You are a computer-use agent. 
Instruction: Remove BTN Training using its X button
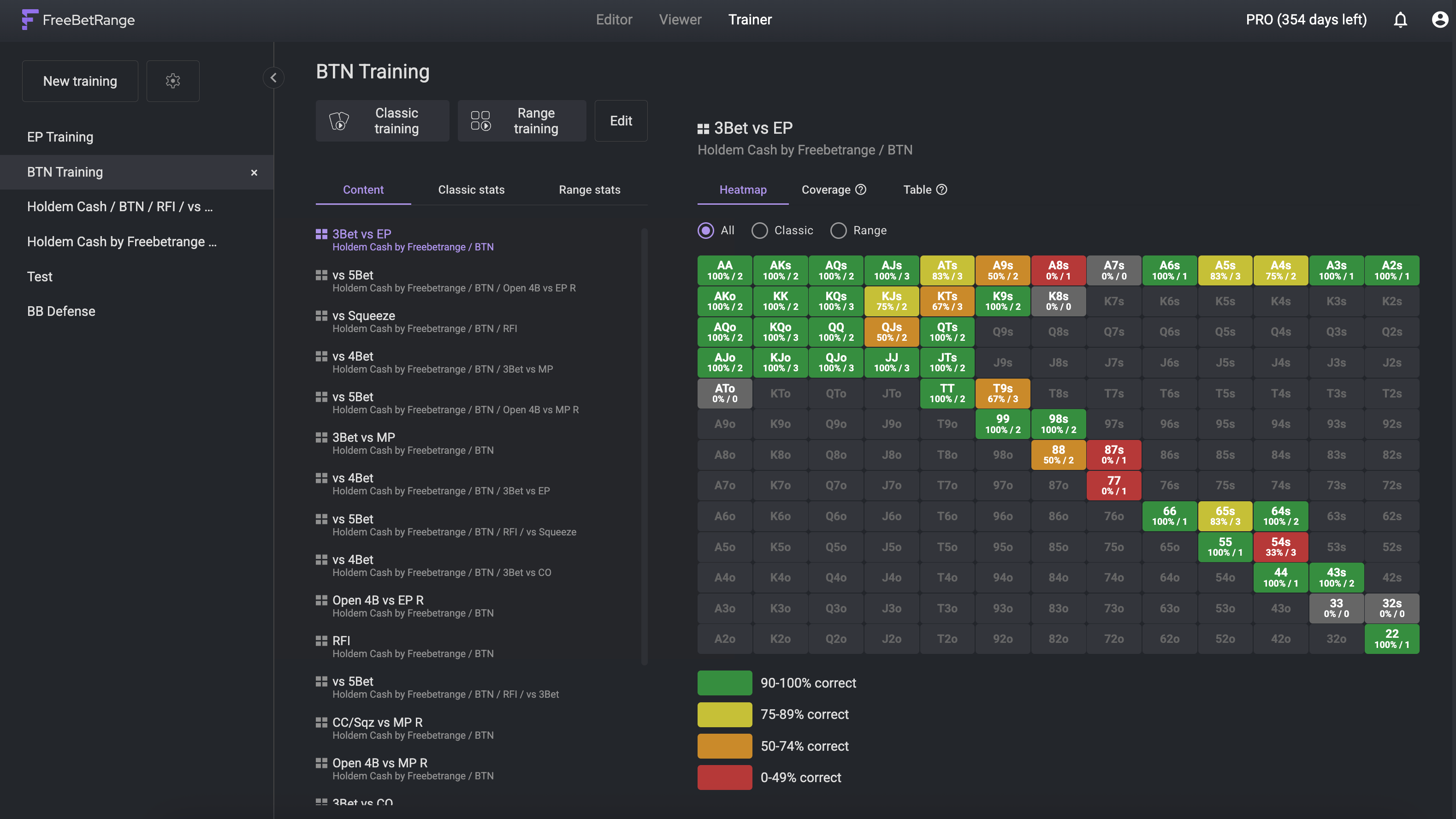[255, 172]
